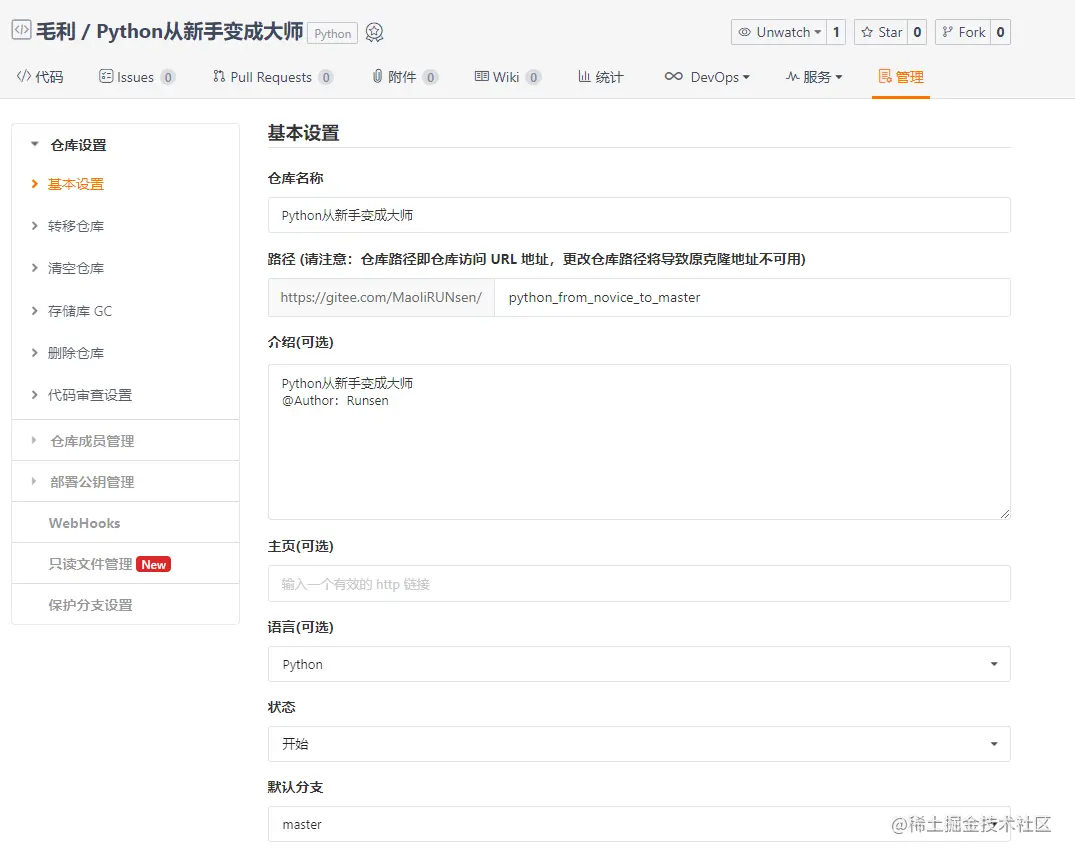Click the Python从新手变成大师 repository title link
The image size is (1075, 858).
pos(200,32)
